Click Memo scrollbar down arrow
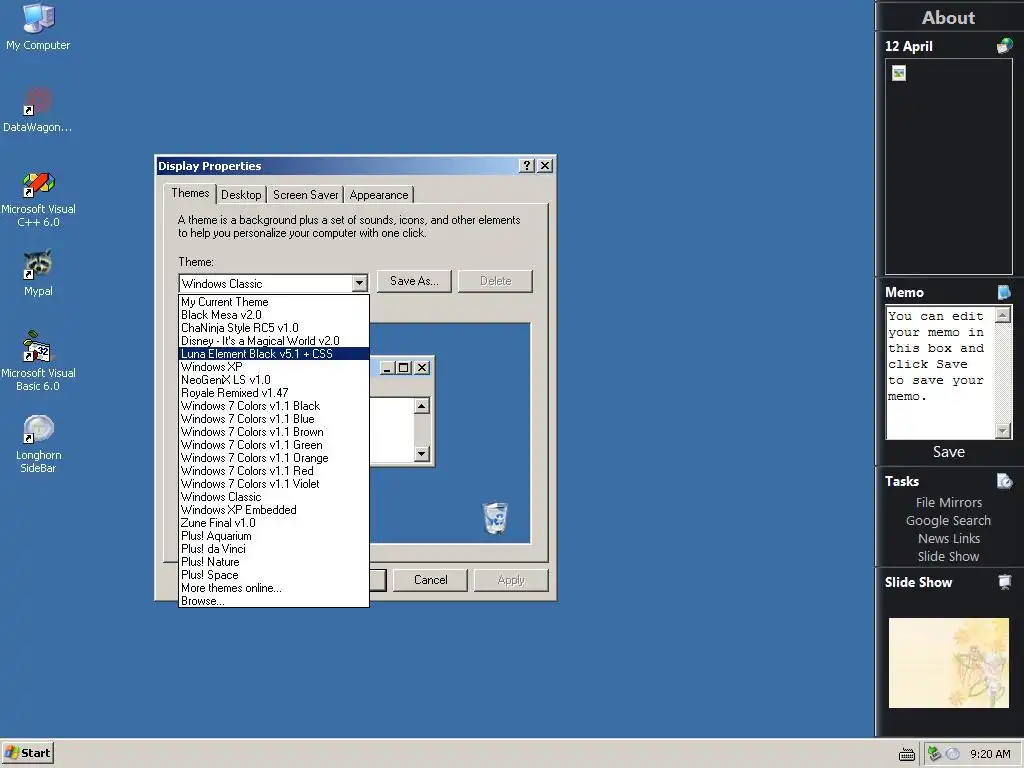The height and width of the screenshot is (768, 1024). coord(1002,430)
